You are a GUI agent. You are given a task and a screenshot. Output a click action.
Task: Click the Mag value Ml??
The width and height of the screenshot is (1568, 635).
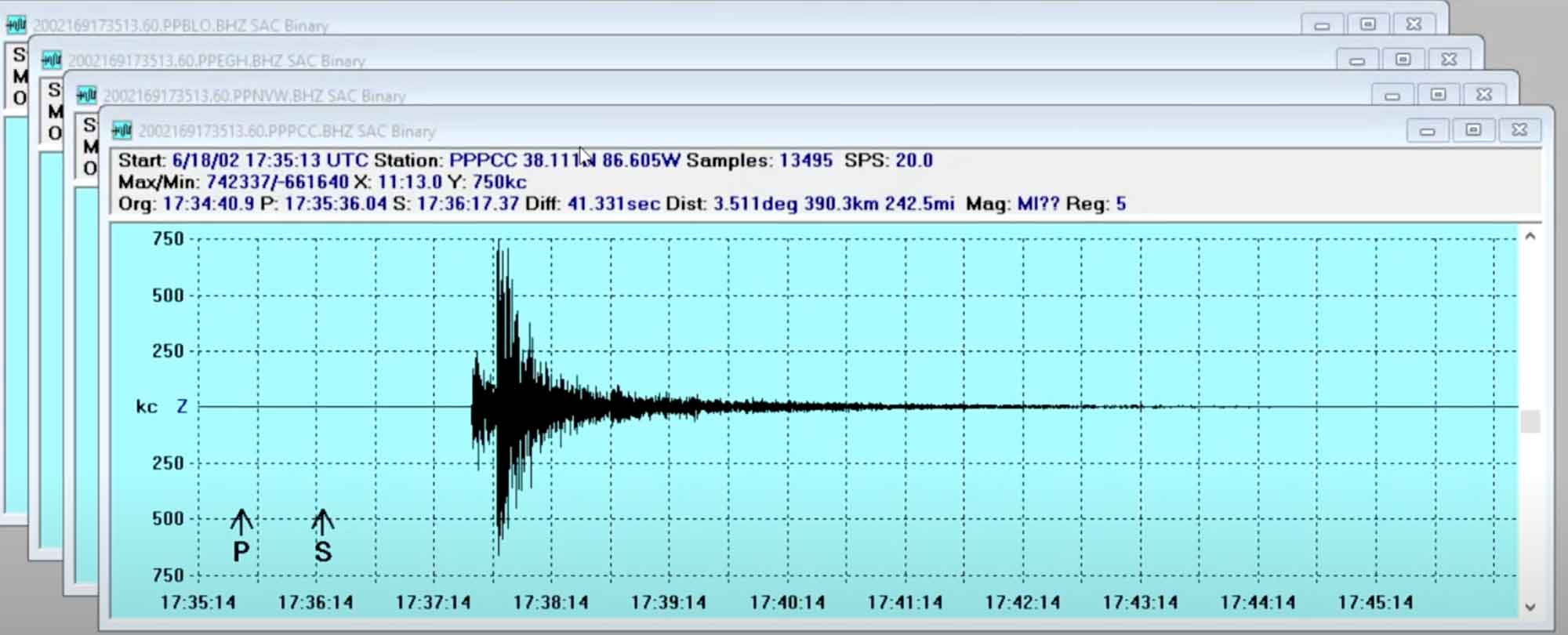pos(1038,204)
